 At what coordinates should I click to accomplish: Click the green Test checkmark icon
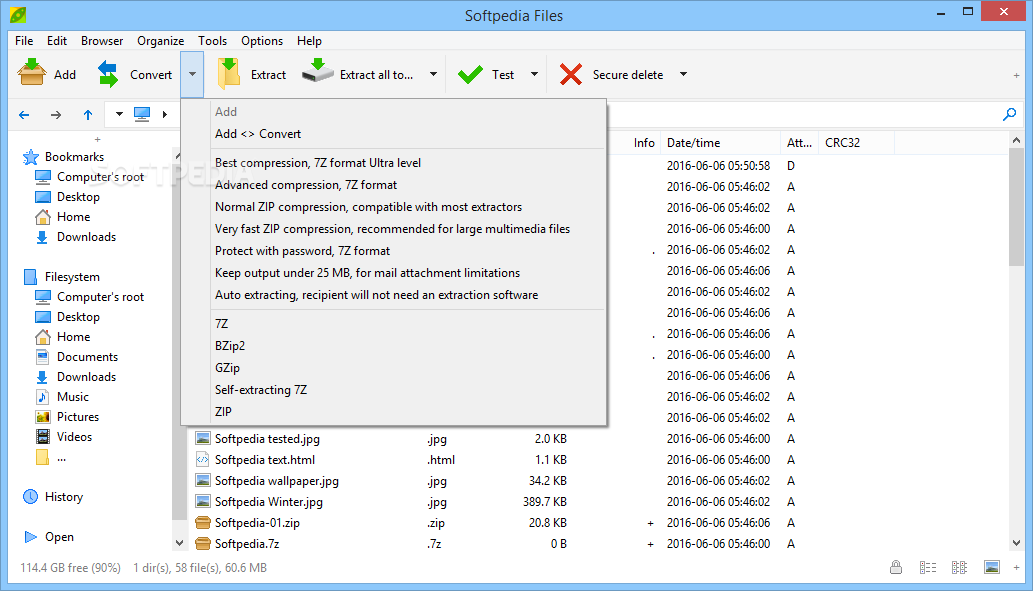click(470, 74)
